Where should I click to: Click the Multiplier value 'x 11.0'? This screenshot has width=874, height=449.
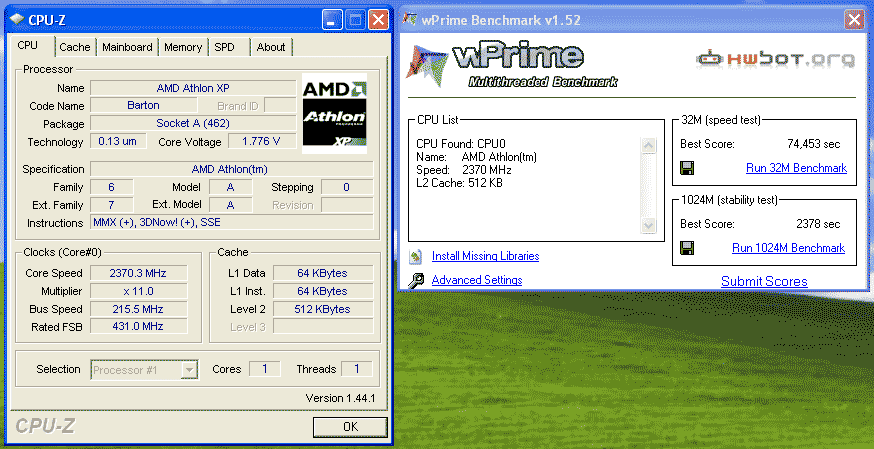(x=138, y=291)
